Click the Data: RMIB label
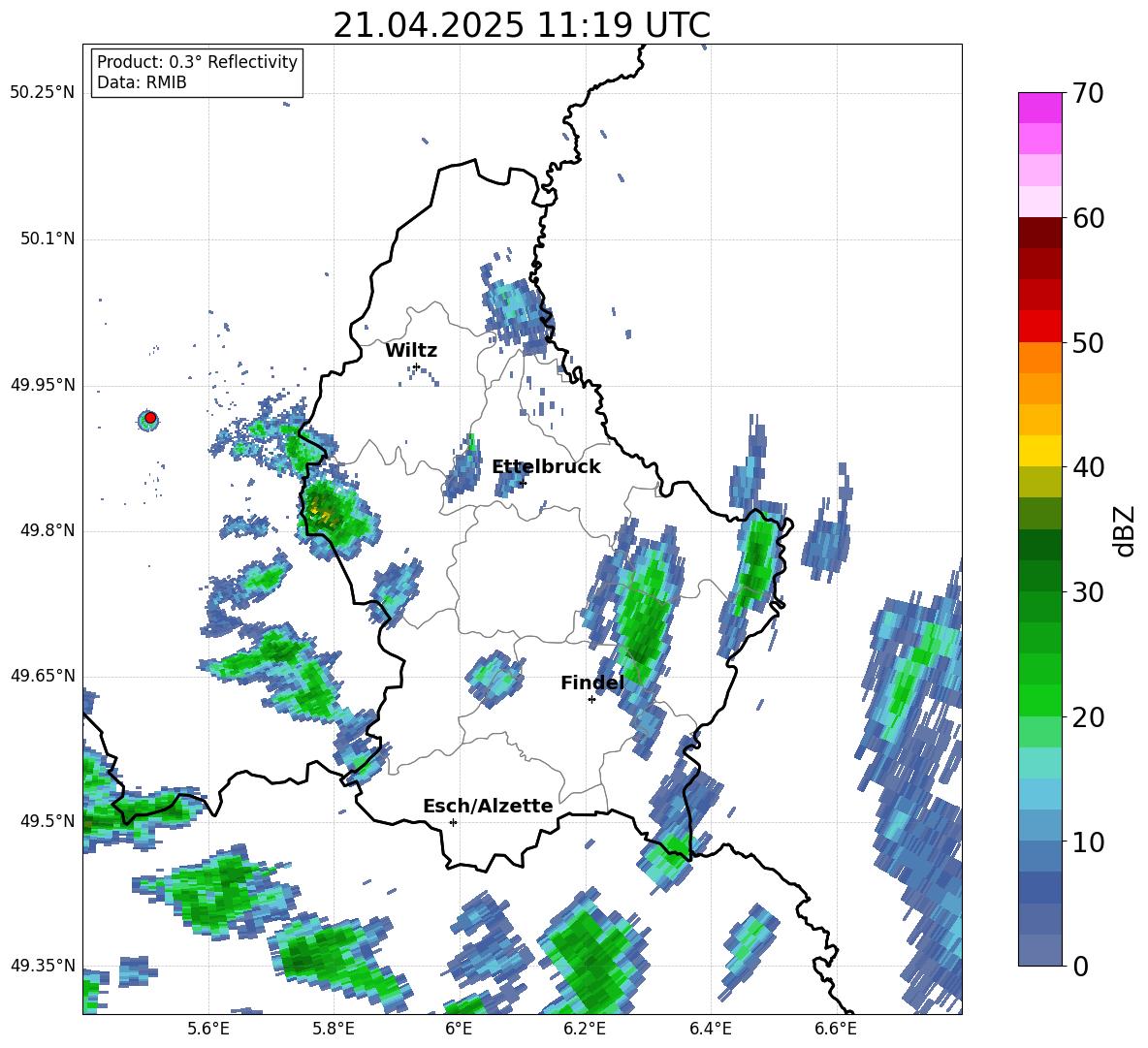1148x1048 pixels. click(x=142, y=82)
